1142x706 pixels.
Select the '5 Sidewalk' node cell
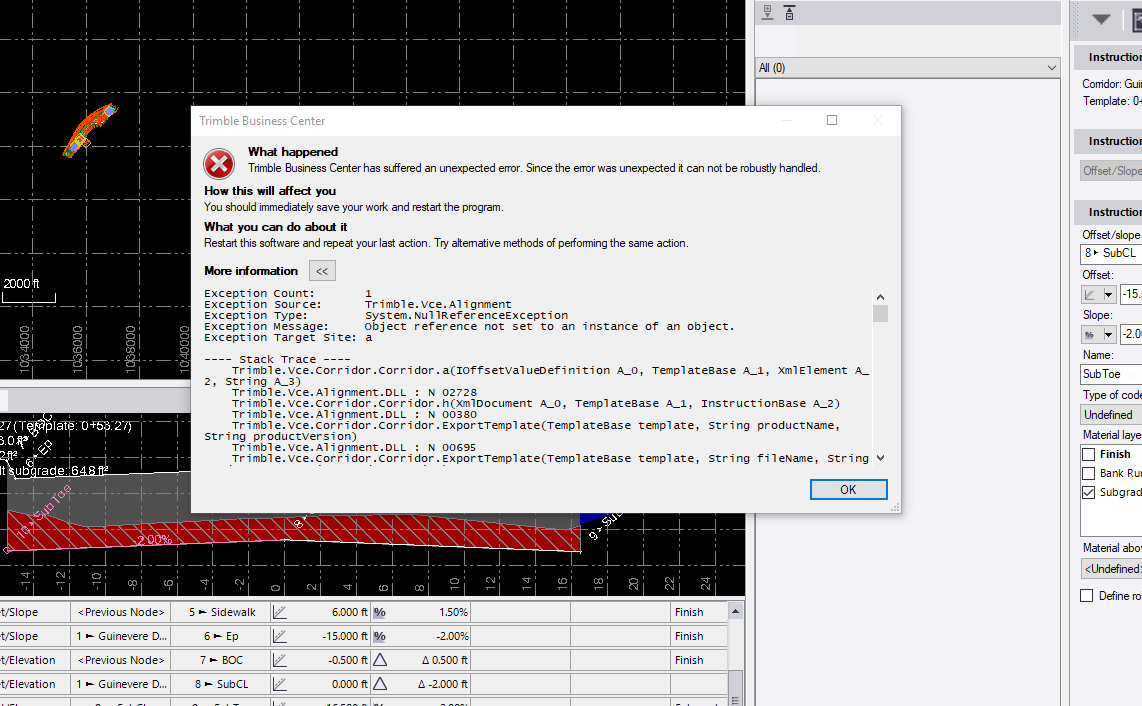(x=221, y=612)
